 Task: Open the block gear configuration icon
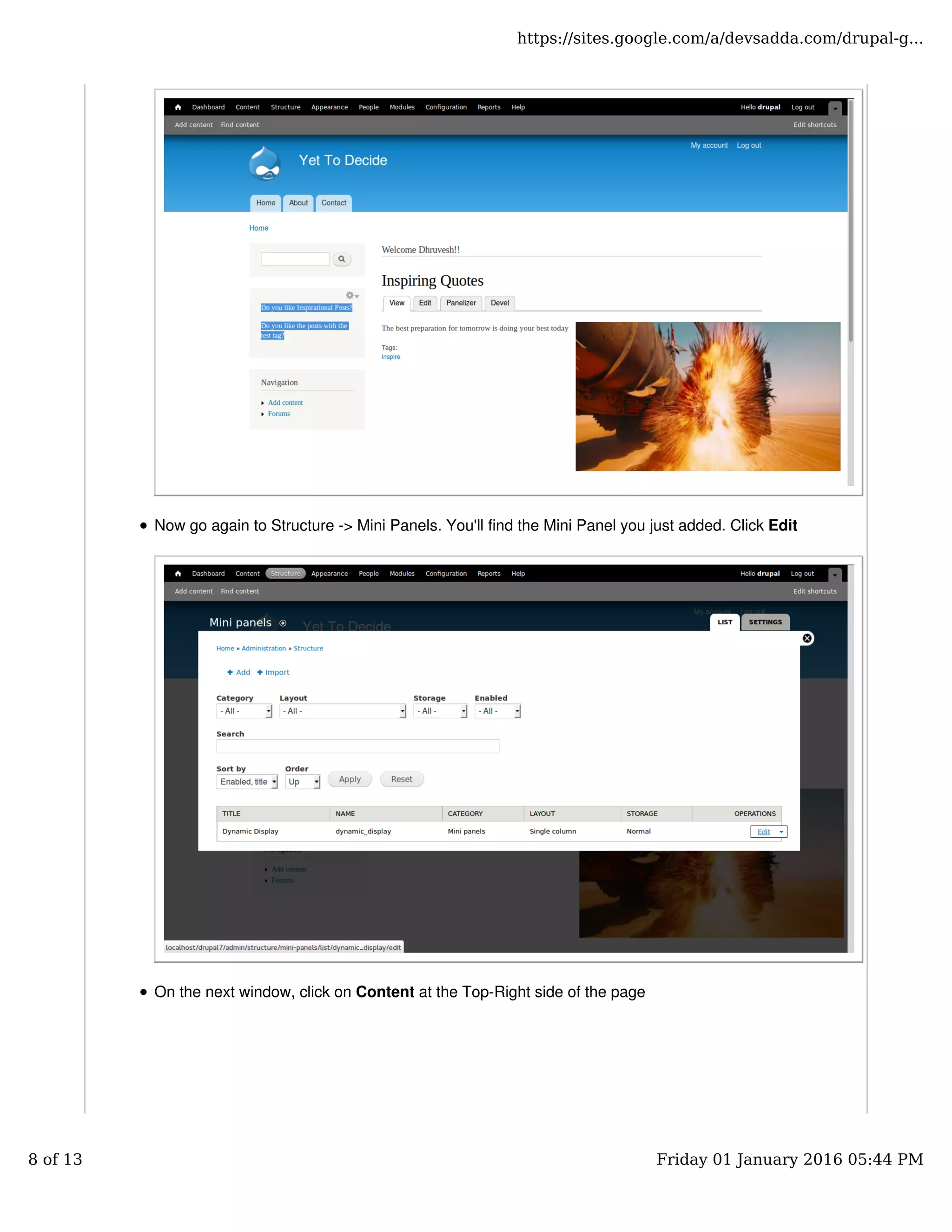pyautogui.click(x=351, y=296)
